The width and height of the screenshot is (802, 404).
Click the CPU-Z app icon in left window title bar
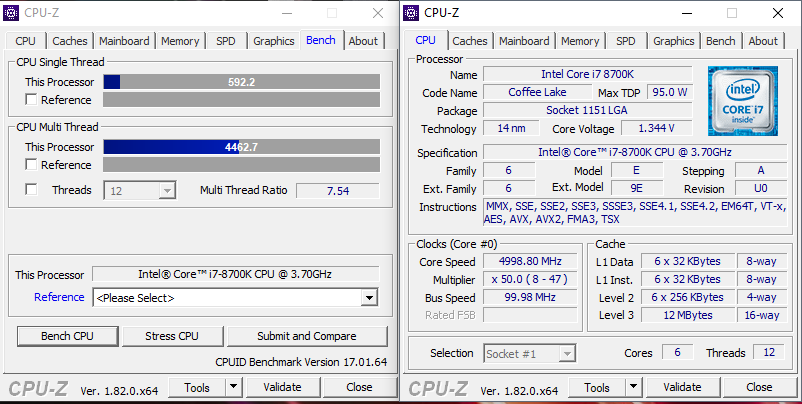(x=11, y=13)
